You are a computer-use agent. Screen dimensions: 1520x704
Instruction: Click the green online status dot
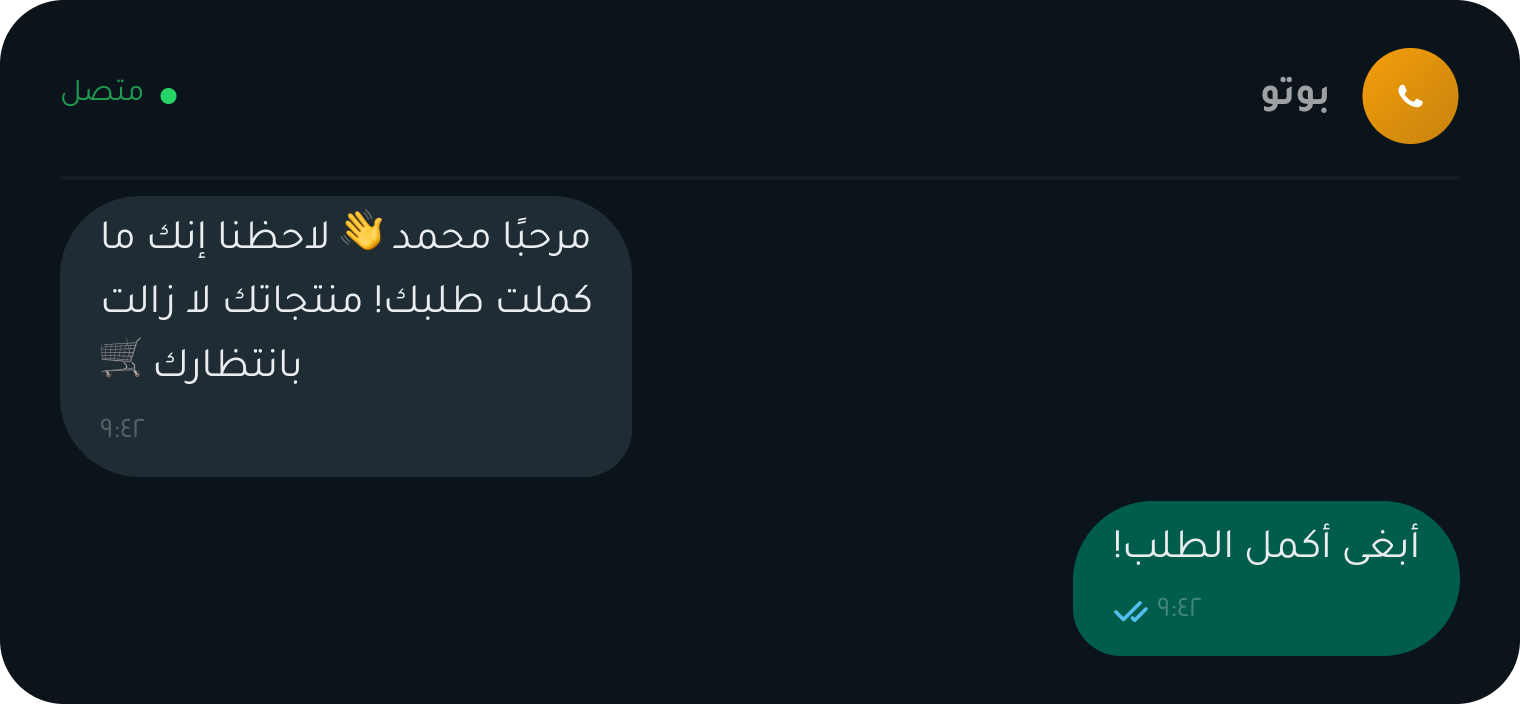tap(169, 96)
